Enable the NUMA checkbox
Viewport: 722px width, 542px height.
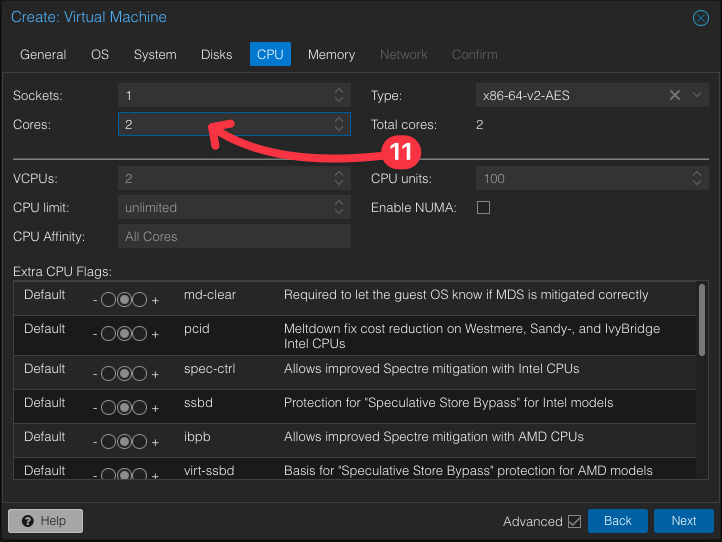point(484,208)
